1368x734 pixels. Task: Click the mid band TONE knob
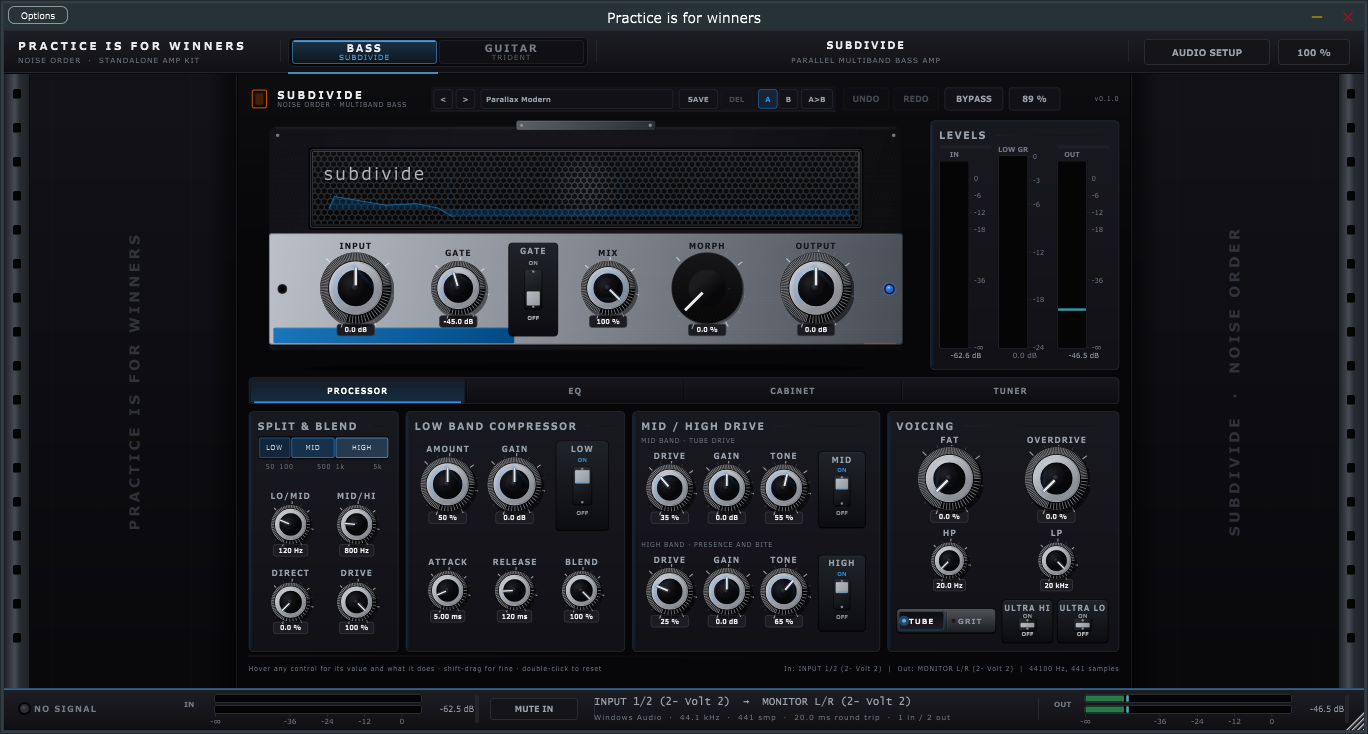tap(783, 489)
